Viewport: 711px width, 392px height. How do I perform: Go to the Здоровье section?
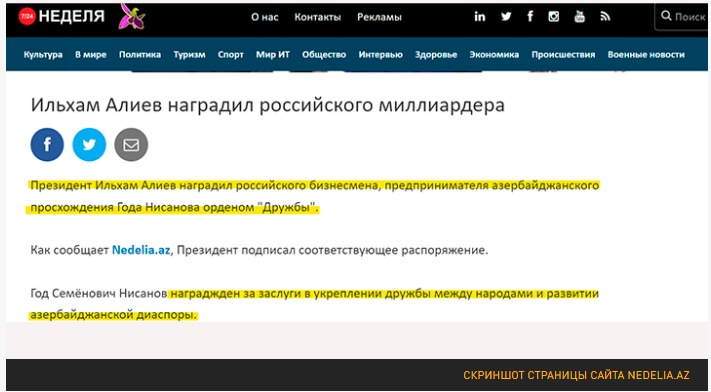point(436,54)
